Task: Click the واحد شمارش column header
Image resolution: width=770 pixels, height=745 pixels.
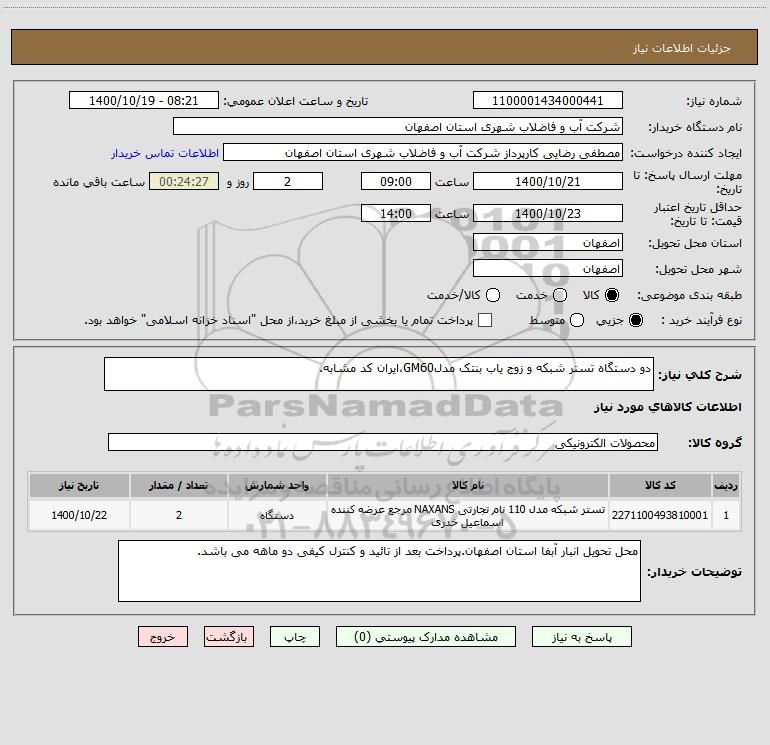Action: (277, 485)
